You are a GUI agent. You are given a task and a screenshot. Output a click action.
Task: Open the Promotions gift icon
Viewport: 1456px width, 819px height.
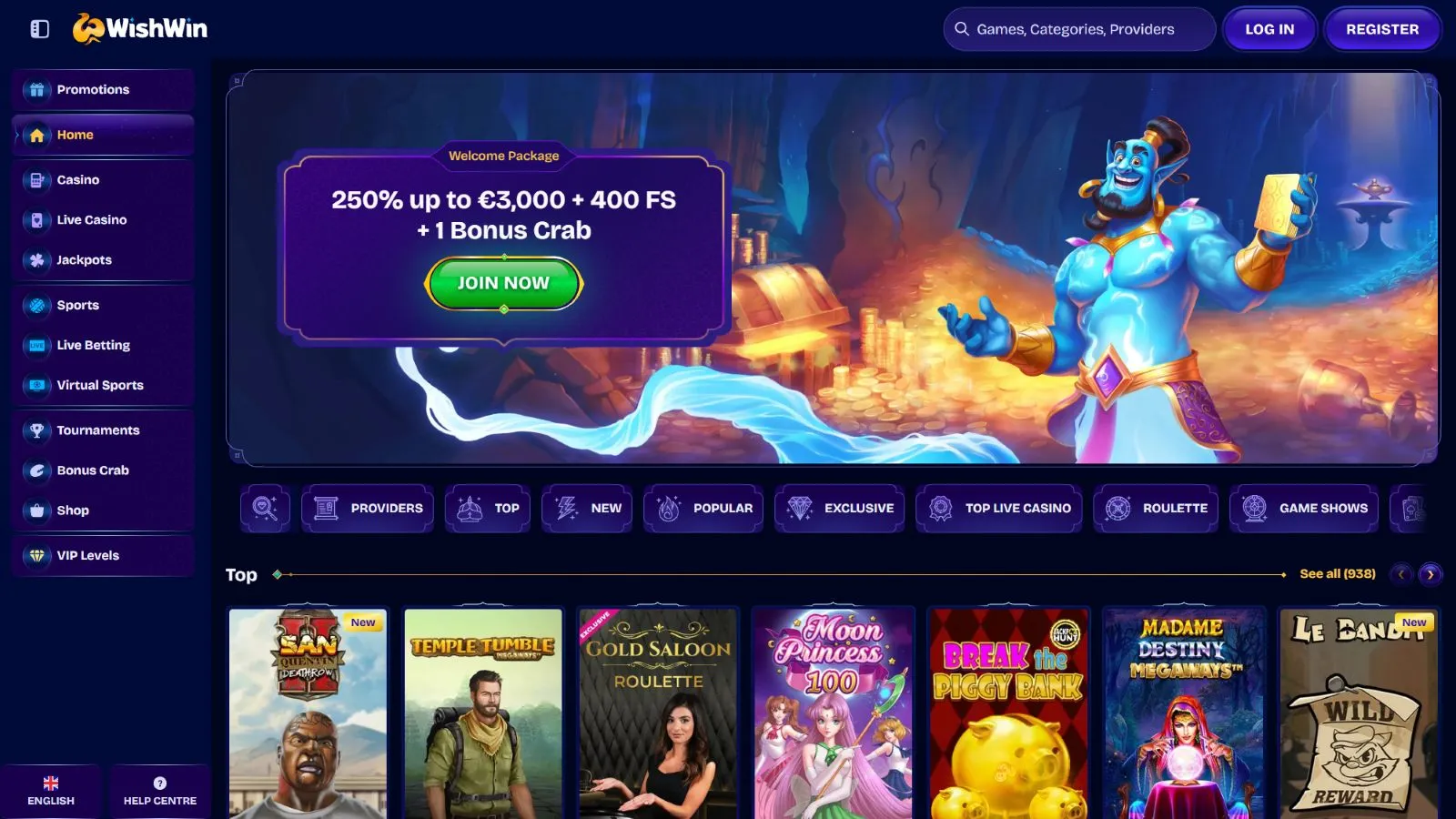(x=37, y=89)
